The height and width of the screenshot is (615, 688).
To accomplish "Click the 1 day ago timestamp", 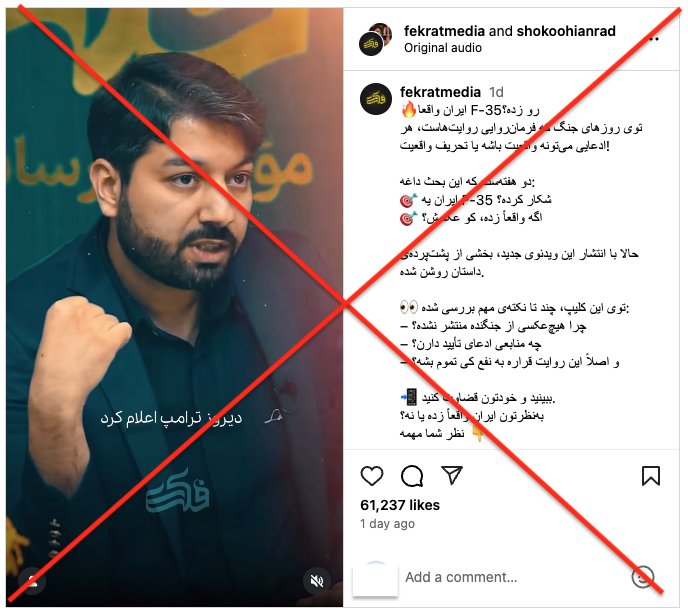I will click(x=387, y=524).
